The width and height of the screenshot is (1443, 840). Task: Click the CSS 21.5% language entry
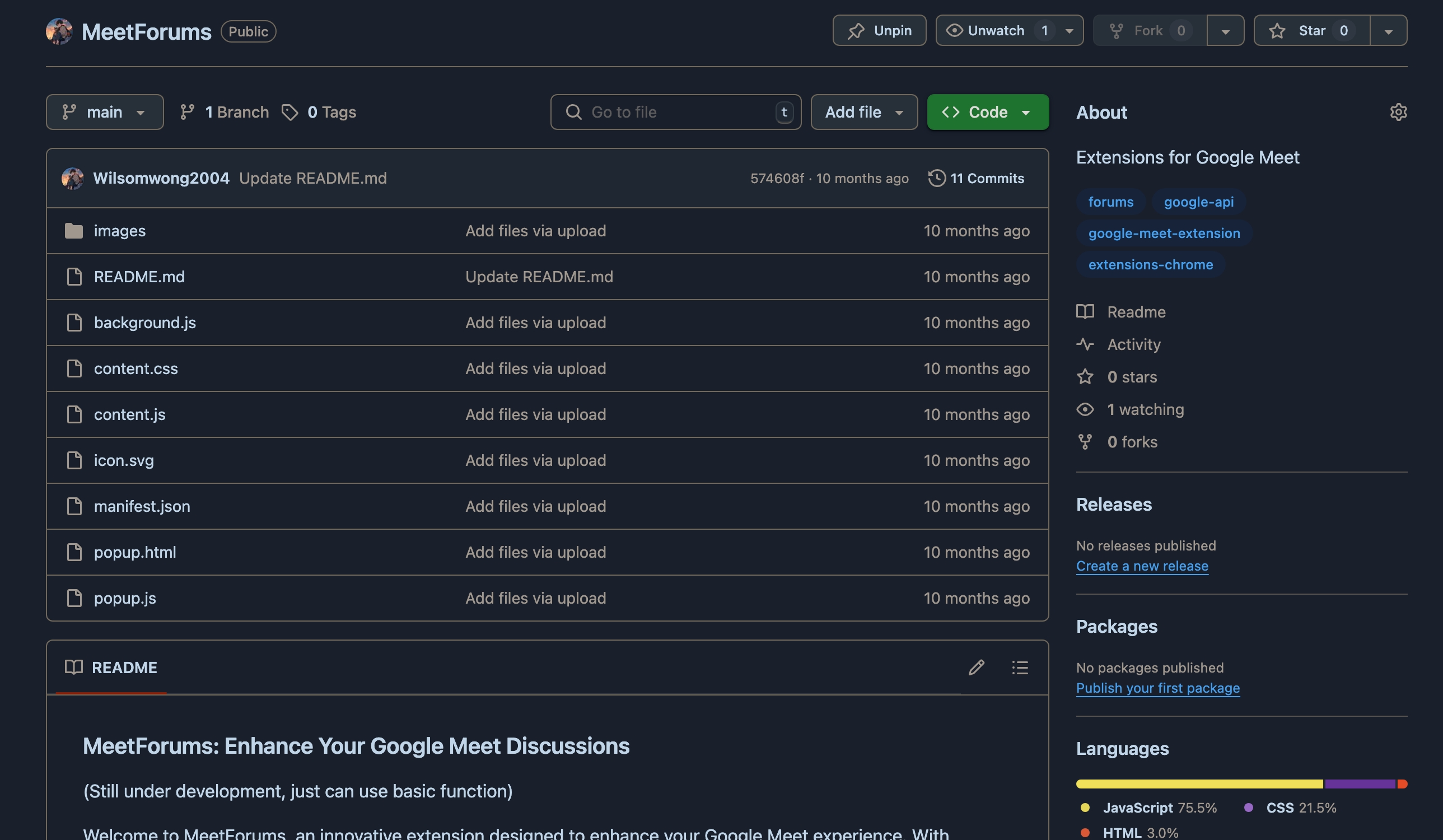pos(1290,808)
